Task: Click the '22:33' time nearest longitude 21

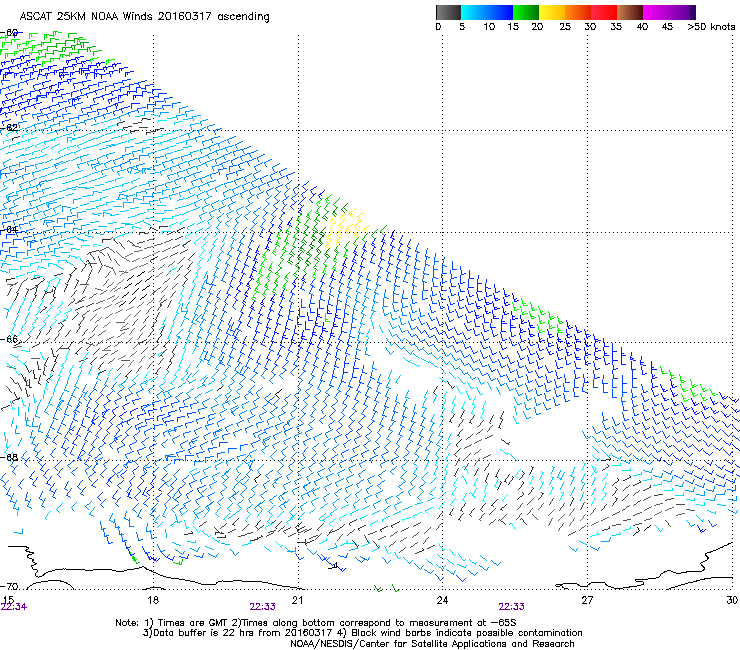Action: tap(262, 607)
